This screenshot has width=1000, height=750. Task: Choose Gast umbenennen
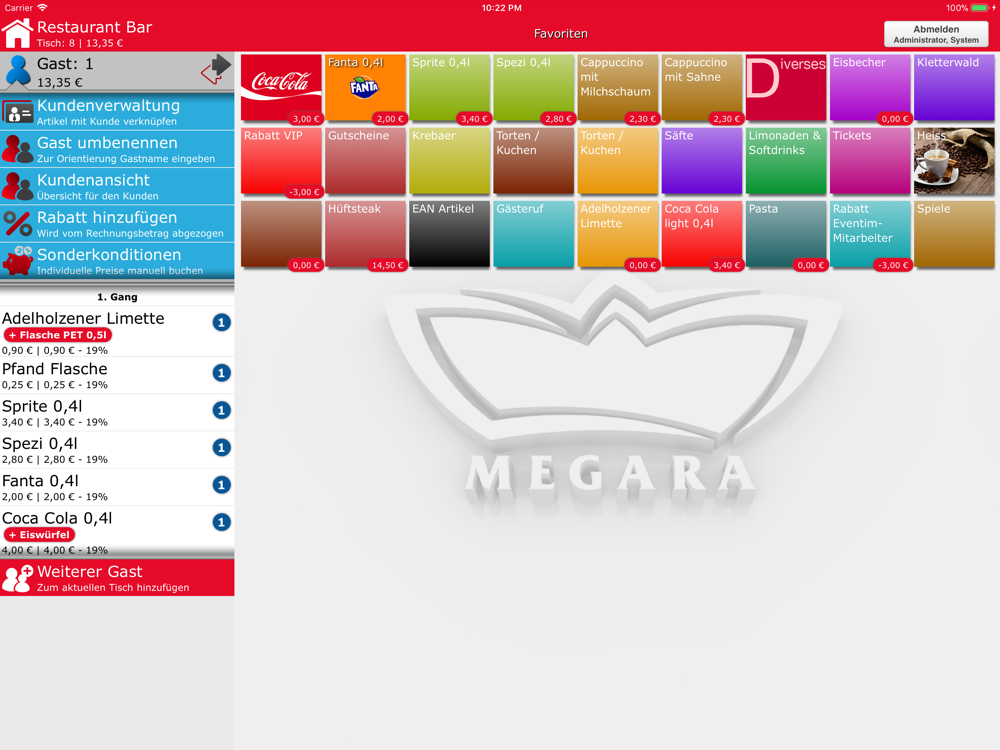(117, 149)
